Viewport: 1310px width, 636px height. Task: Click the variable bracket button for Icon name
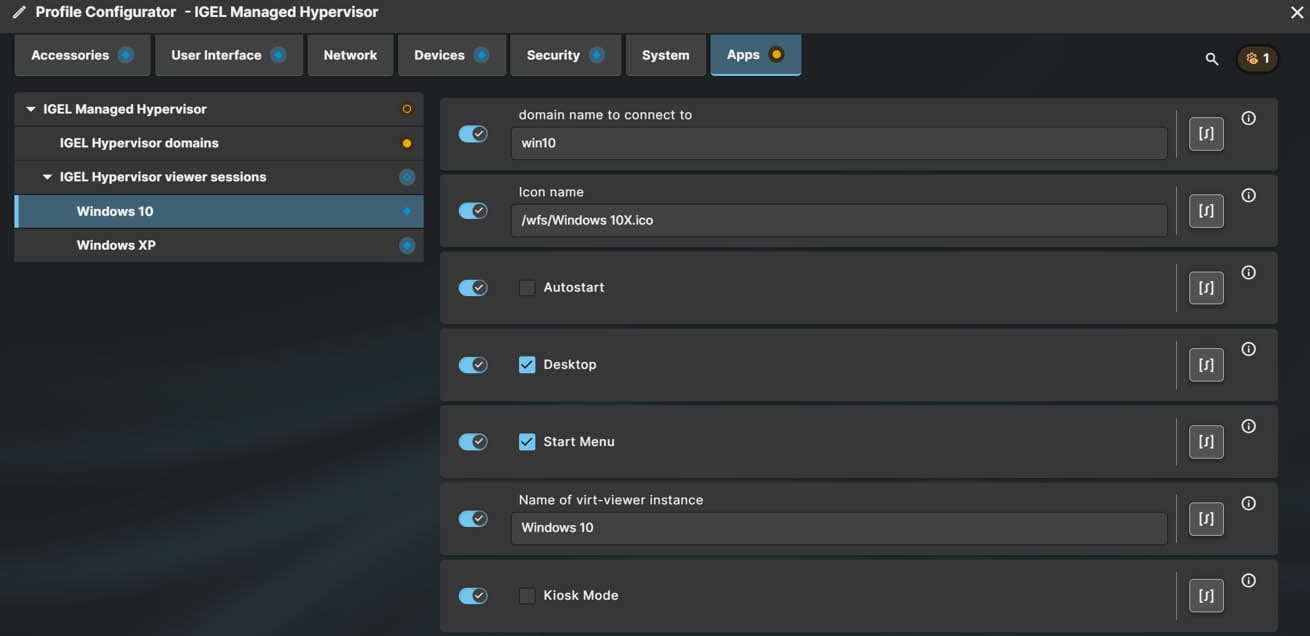click(x=1206, y=211)
